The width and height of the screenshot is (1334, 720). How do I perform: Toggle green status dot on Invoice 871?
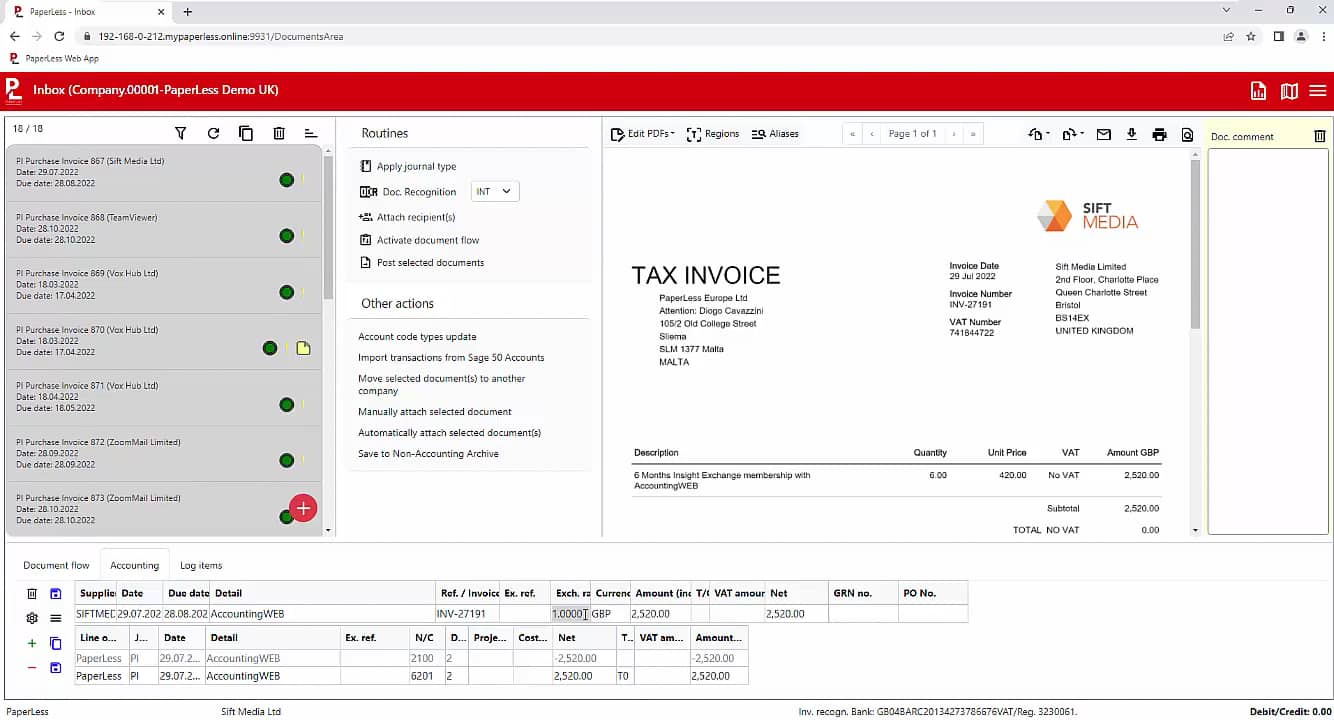tap(287, 405)
